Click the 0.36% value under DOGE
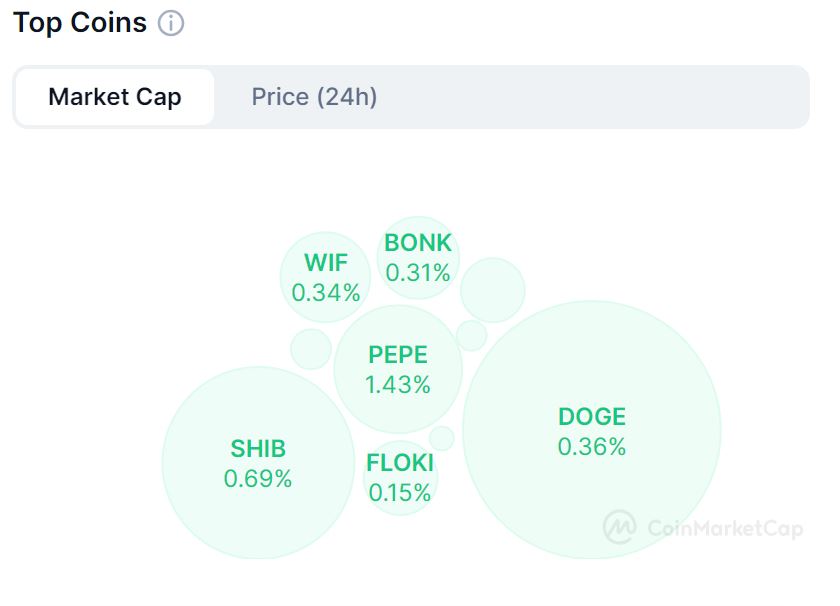This screenshot has width=840, height=606. [592, 447]
